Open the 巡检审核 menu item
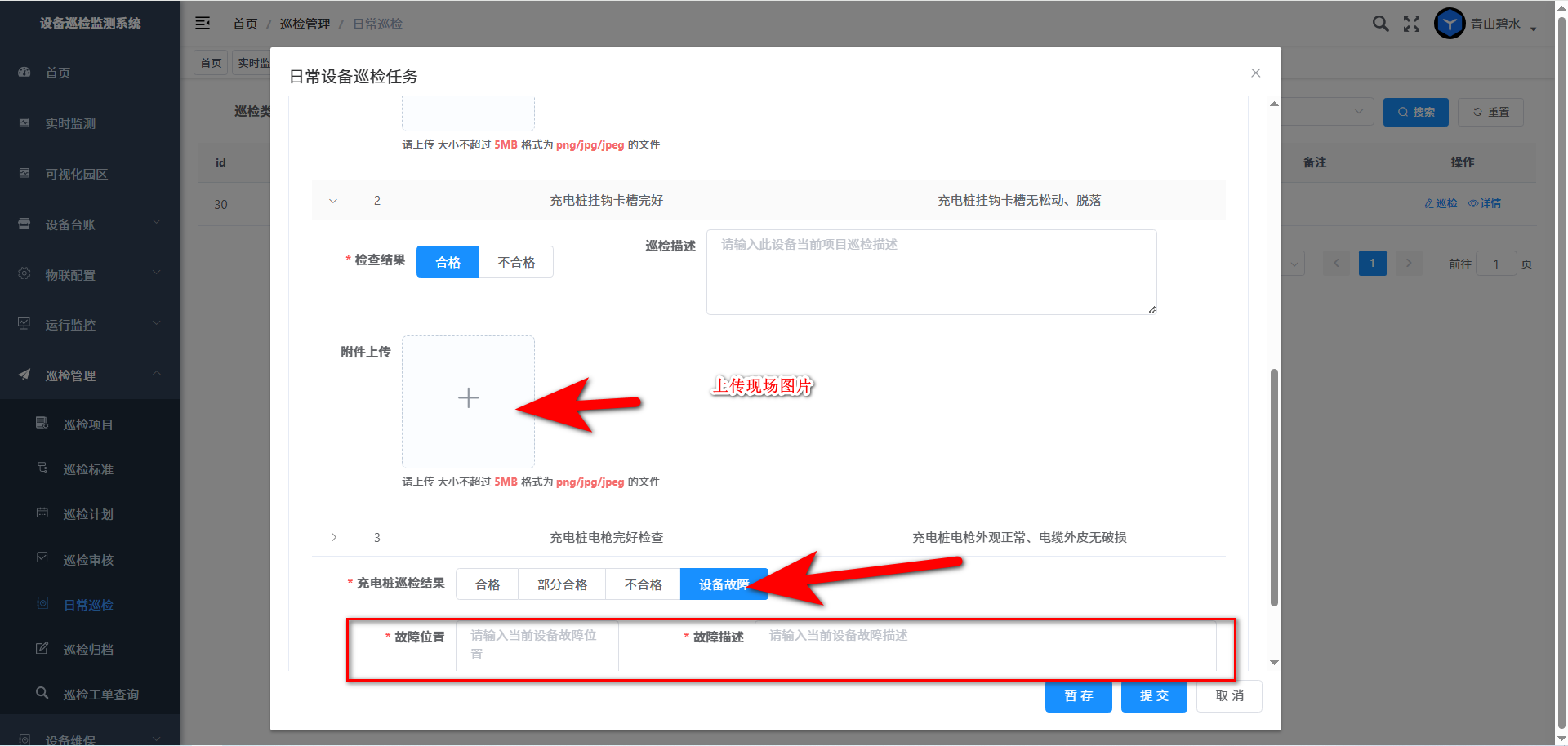 point(88,560)
